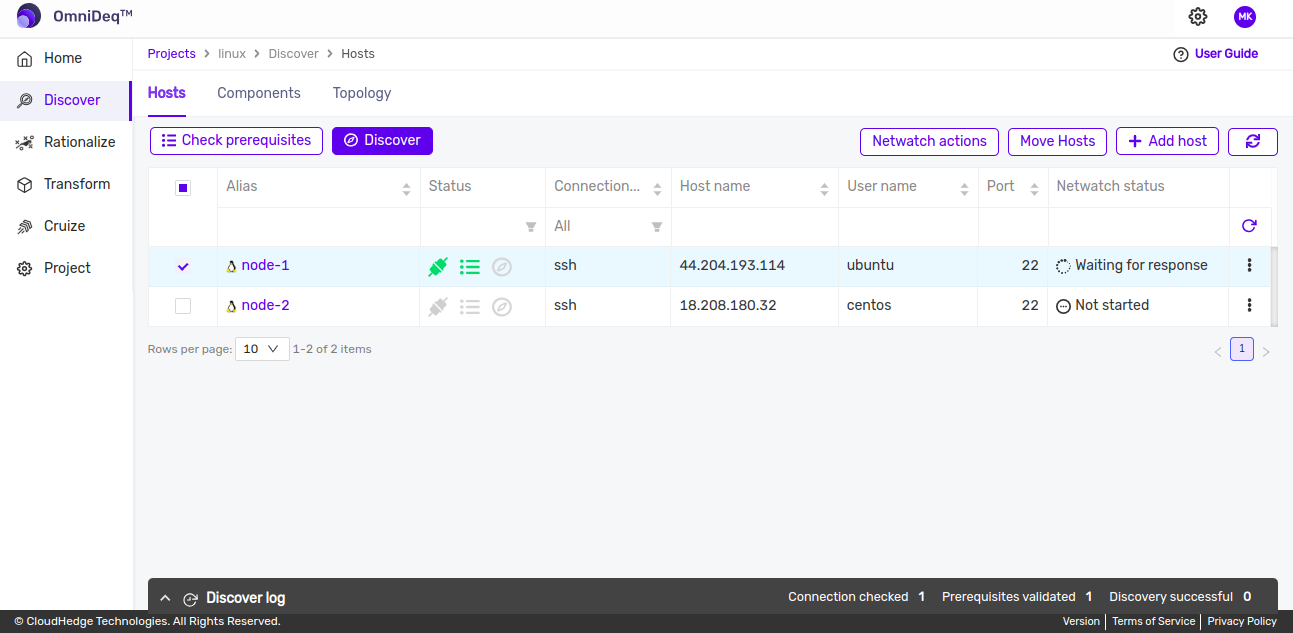This screenshot has height=633, width=1293.
Task: Click Projects breadcrumb link
Action: click(x=172, y=54)
